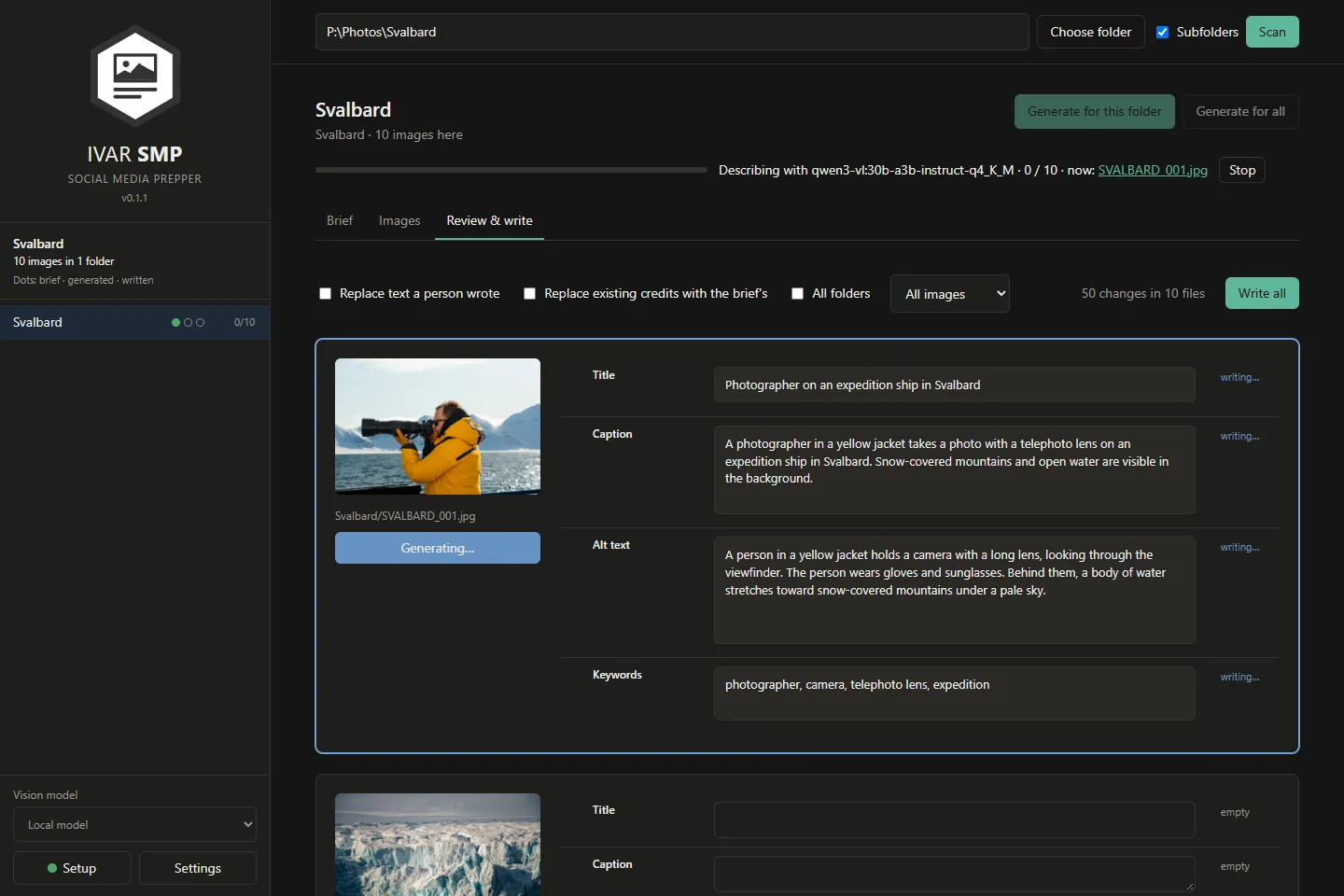
Task: Click the '50 changes in 10 files' text
Action: [1143, 293]
